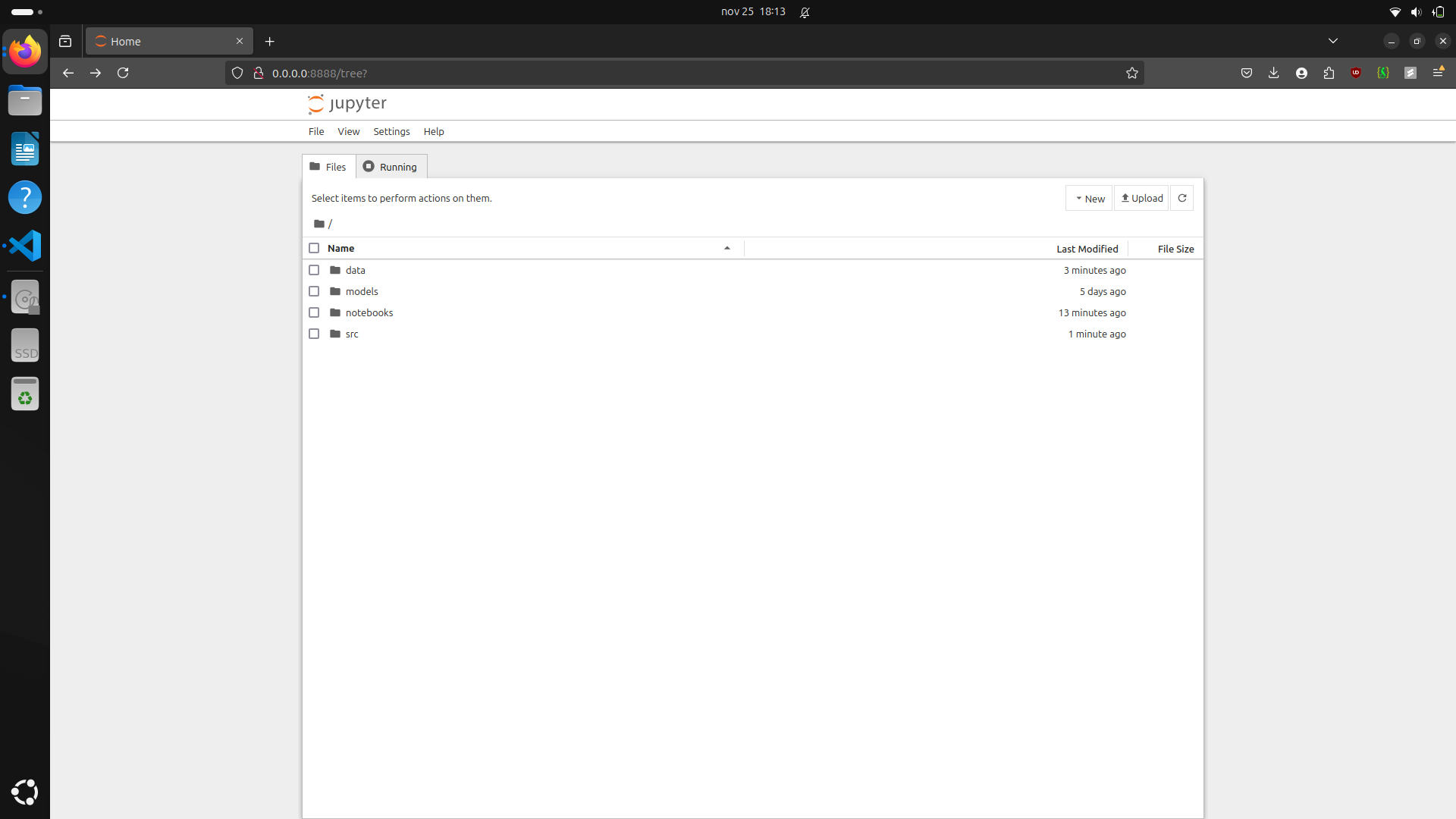Open the uBlock Origin extension icon

[x=1356, y=73]
